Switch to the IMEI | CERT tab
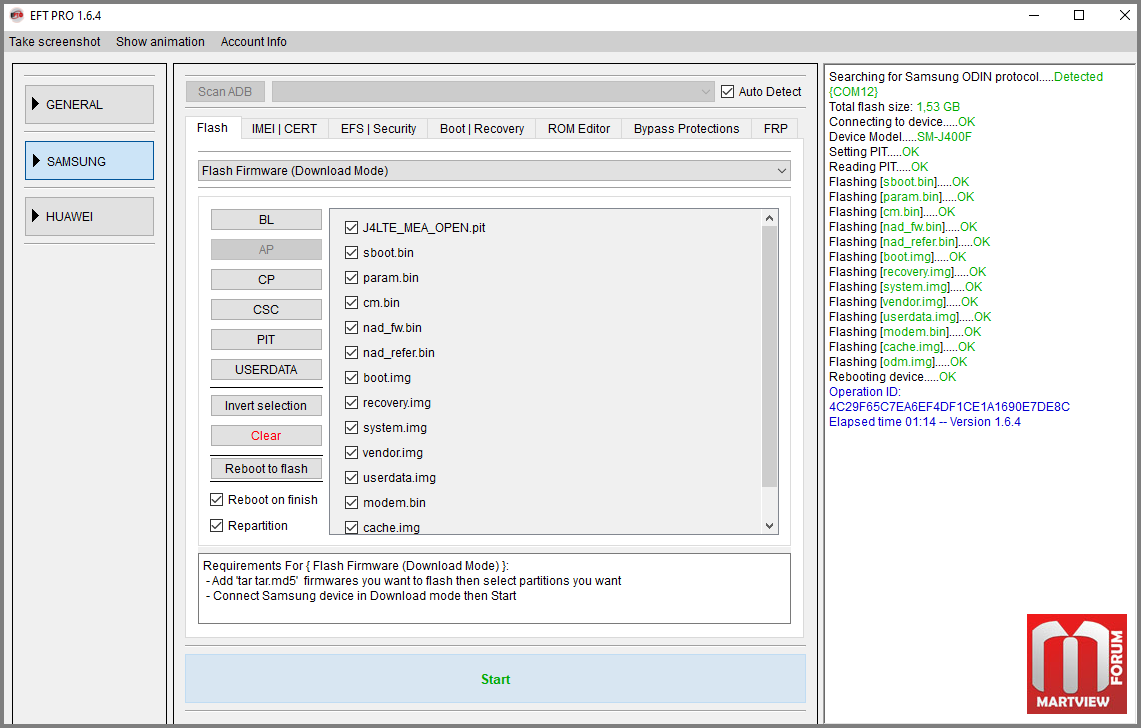1141x728 pixels. tap(284, 129)
